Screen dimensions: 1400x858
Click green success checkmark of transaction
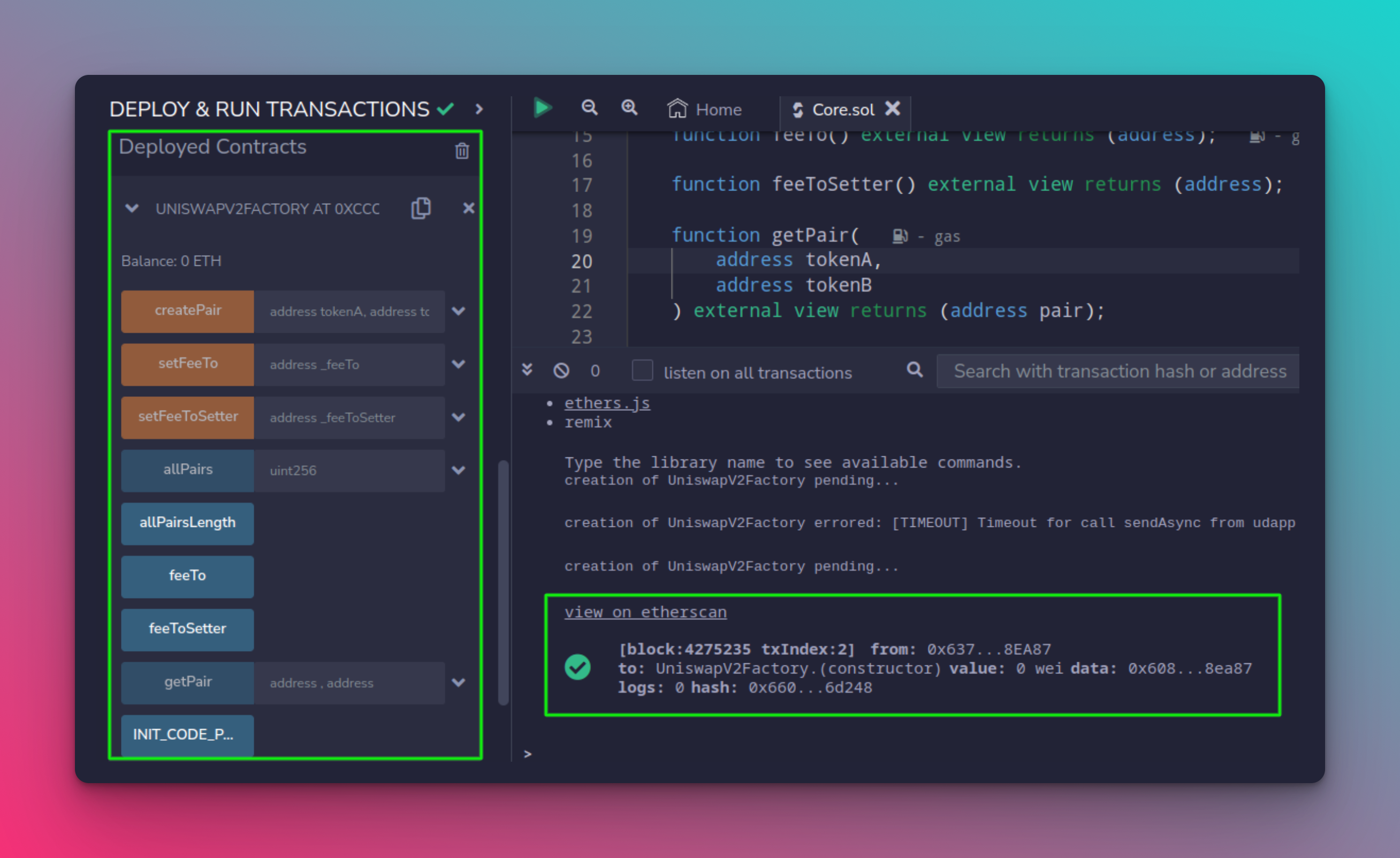coord(577,667)
